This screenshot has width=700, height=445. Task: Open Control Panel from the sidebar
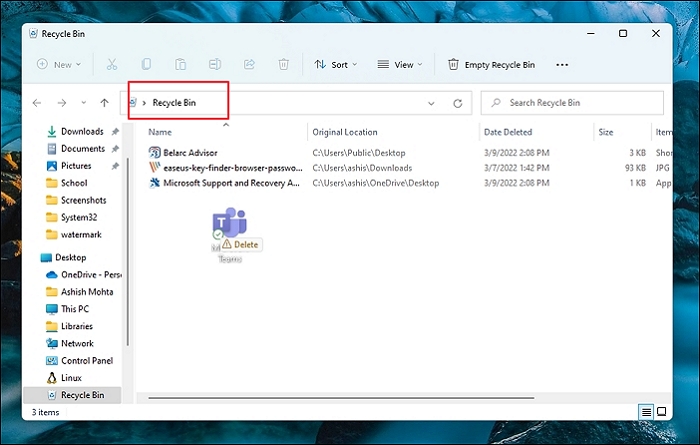[86, 360]
